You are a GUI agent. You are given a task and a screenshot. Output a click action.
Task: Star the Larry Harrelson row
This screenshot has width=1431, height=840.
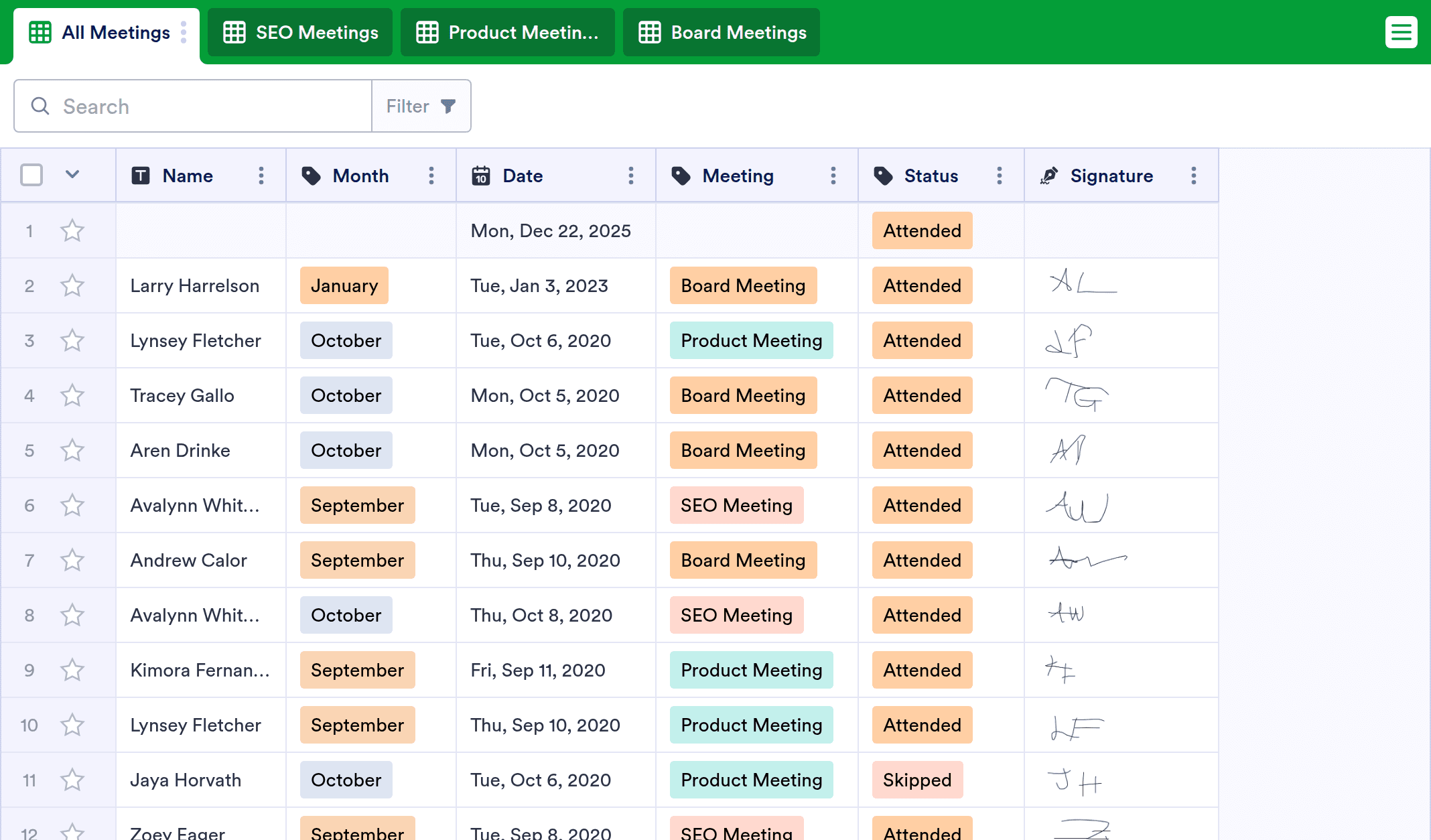(x=72, y=286)
